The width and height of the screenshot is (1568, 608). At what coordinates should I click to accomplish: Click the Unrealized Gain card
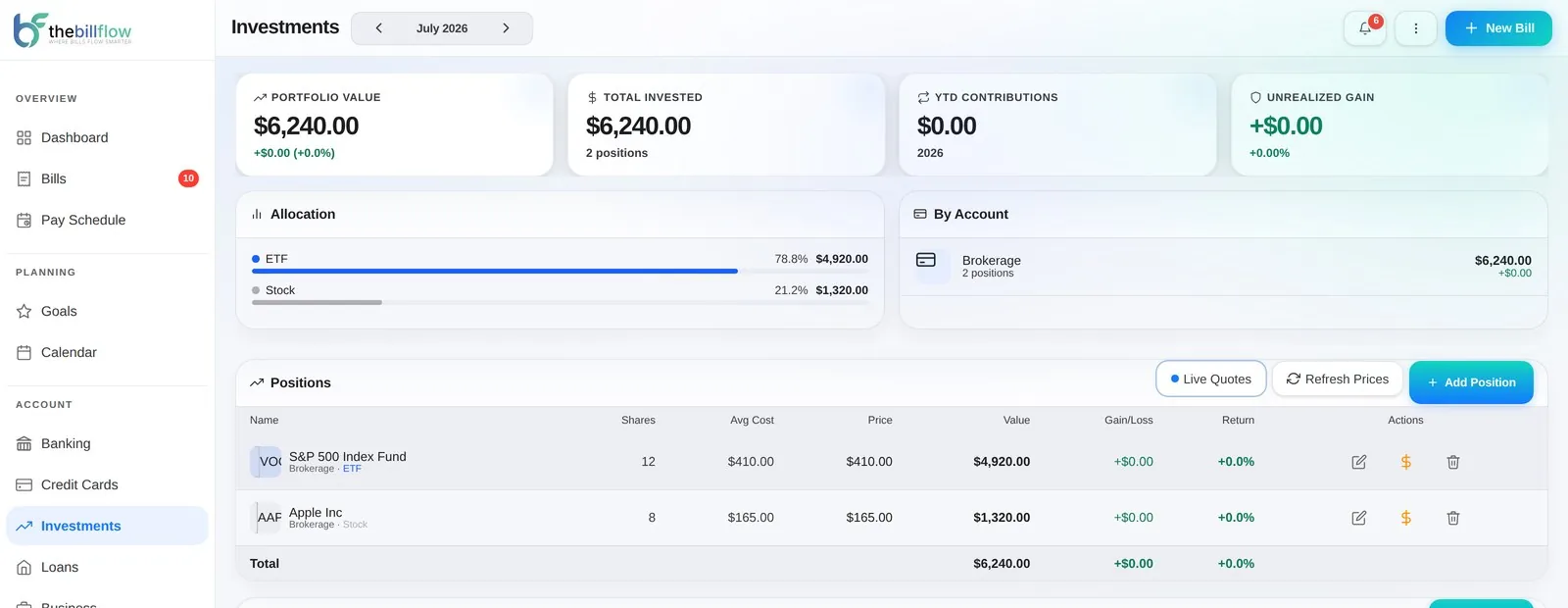(1390, 125)
